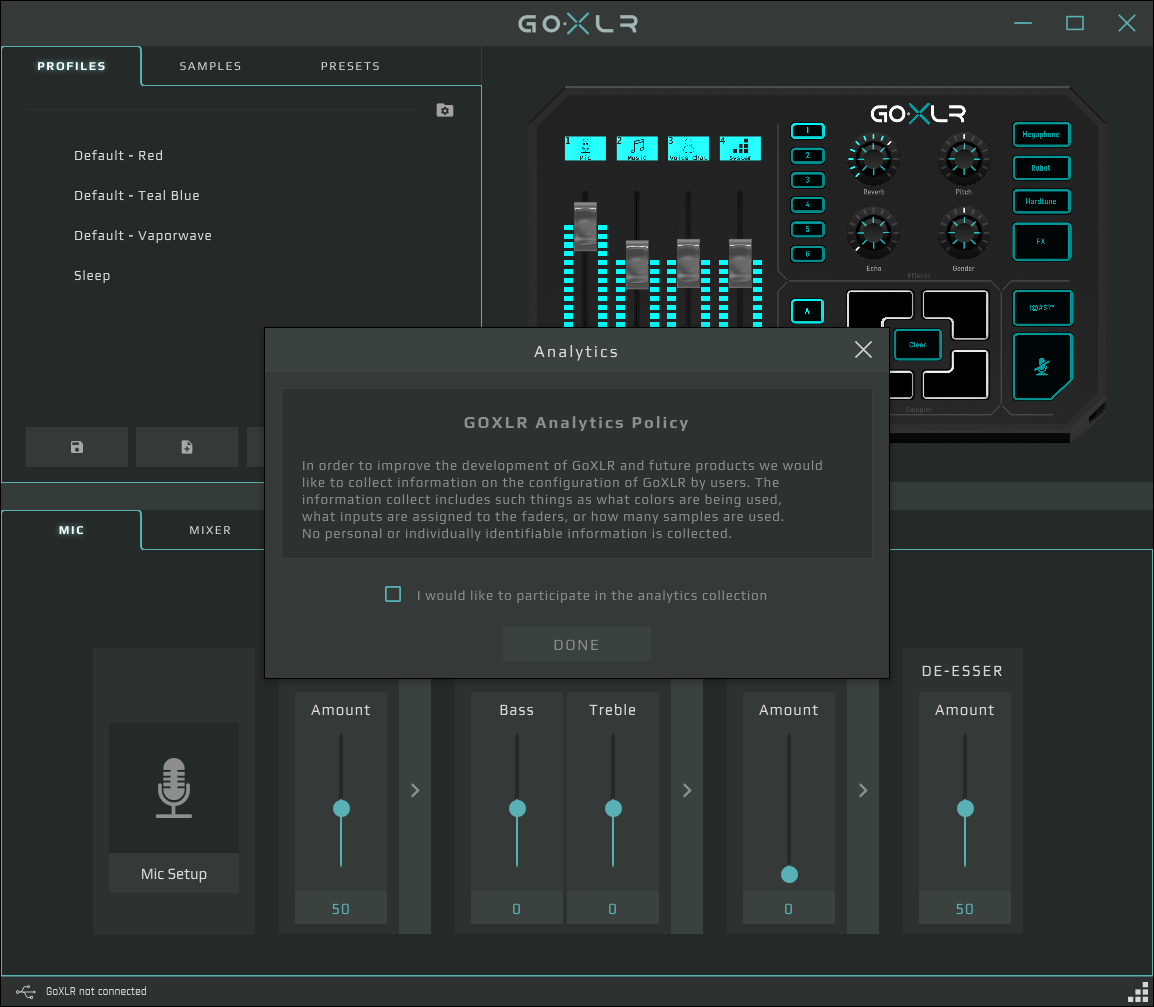Viewport: 1154px width, 1007px height.
Task: Click the De-Esser Amount slider handle
Action: 965,808
